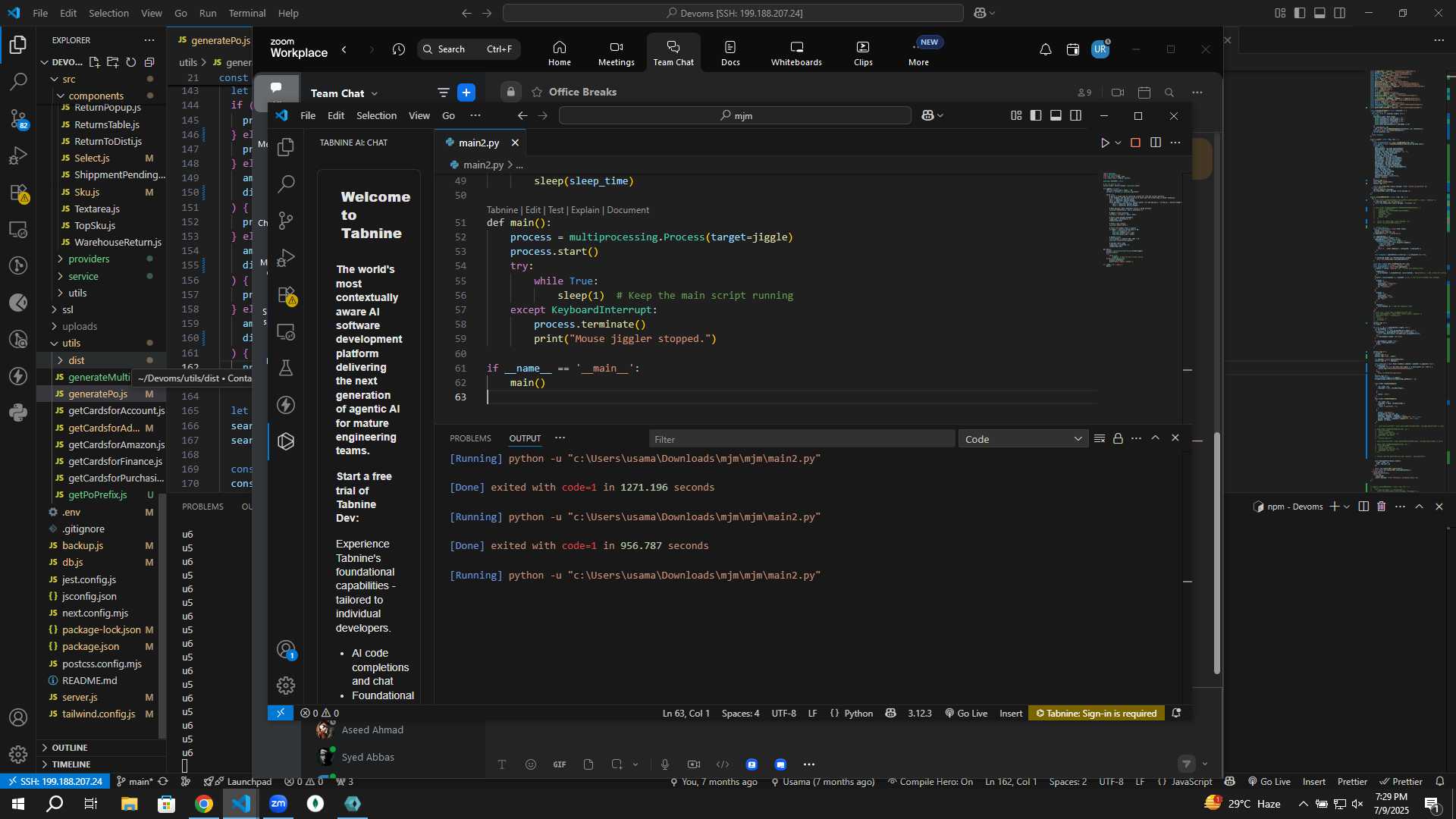Split the main2.py editor right
The image size is (1456, 819).
click(x=1156, y=143)
